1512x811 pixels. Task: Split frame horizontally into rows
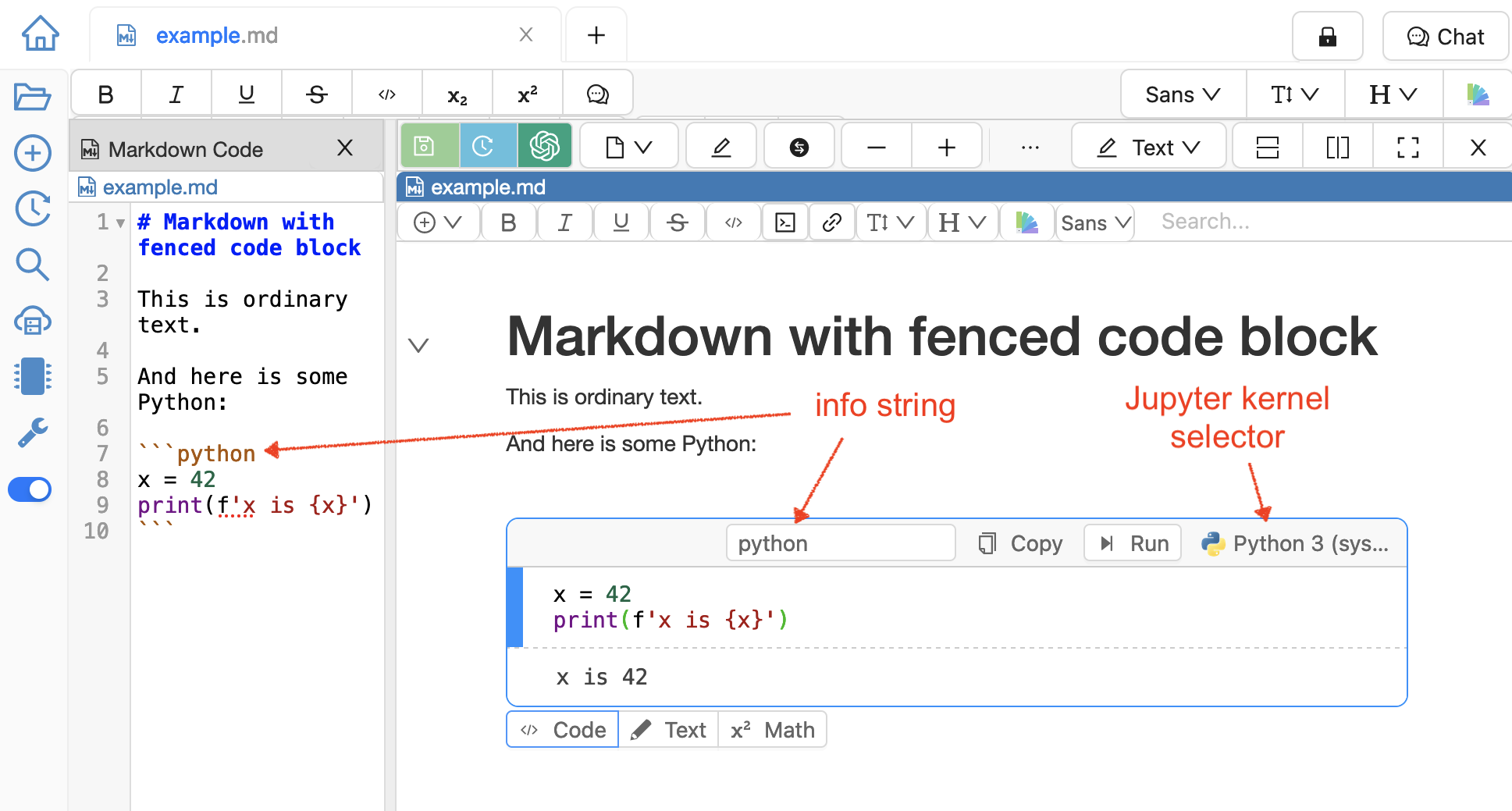point(1267,147)
